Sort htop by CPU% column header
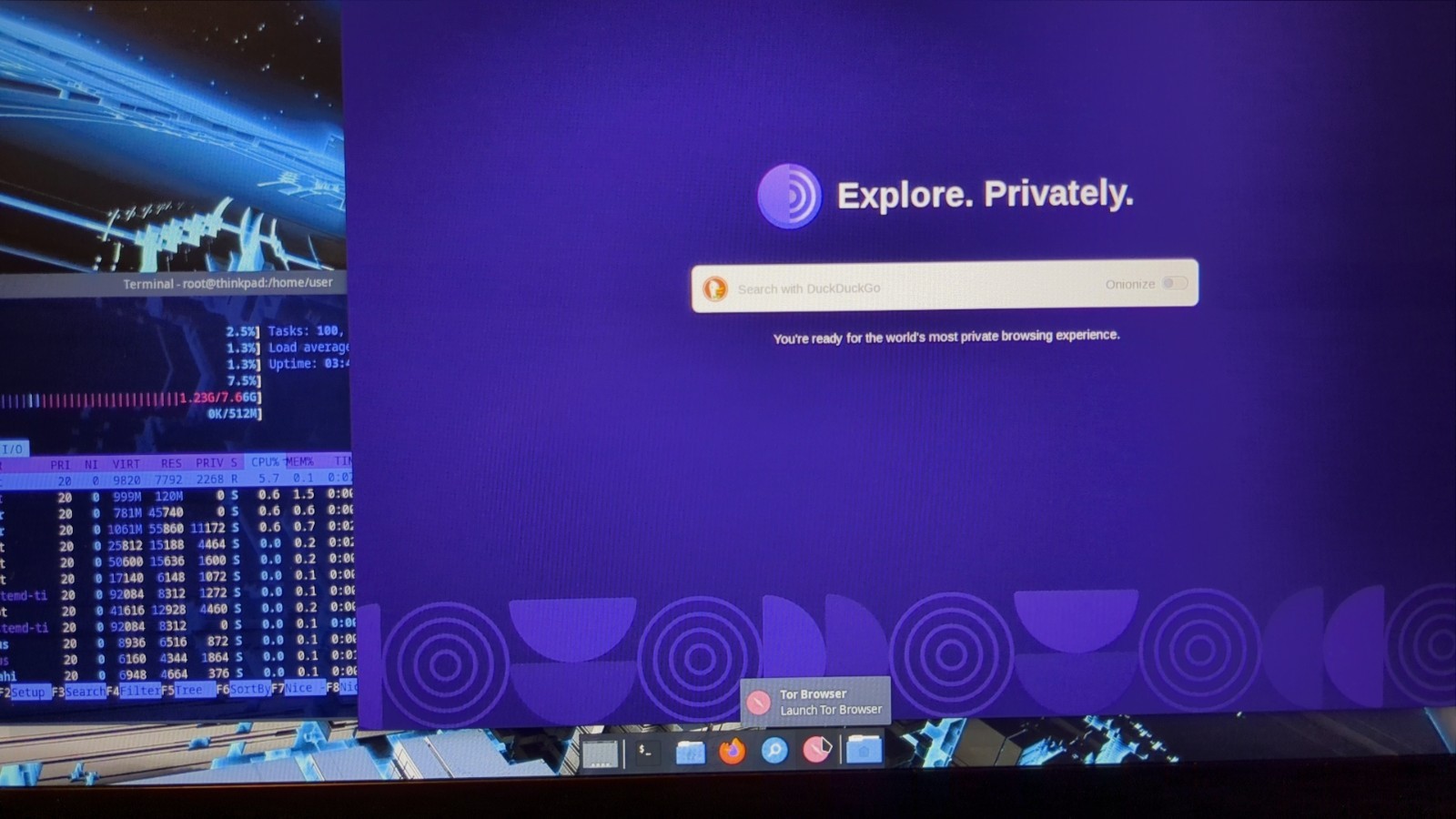This screenshot has height=819, width=1456. 265,461
